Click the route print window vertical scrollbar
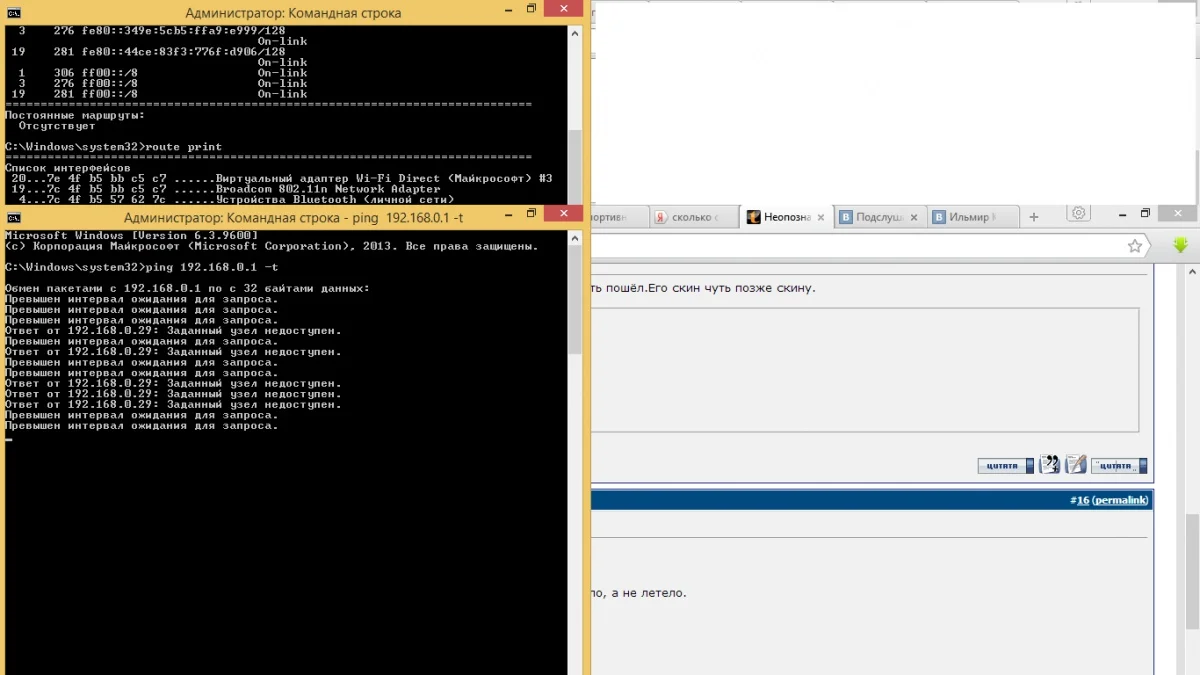1200x675 pixels. (575, 113)
